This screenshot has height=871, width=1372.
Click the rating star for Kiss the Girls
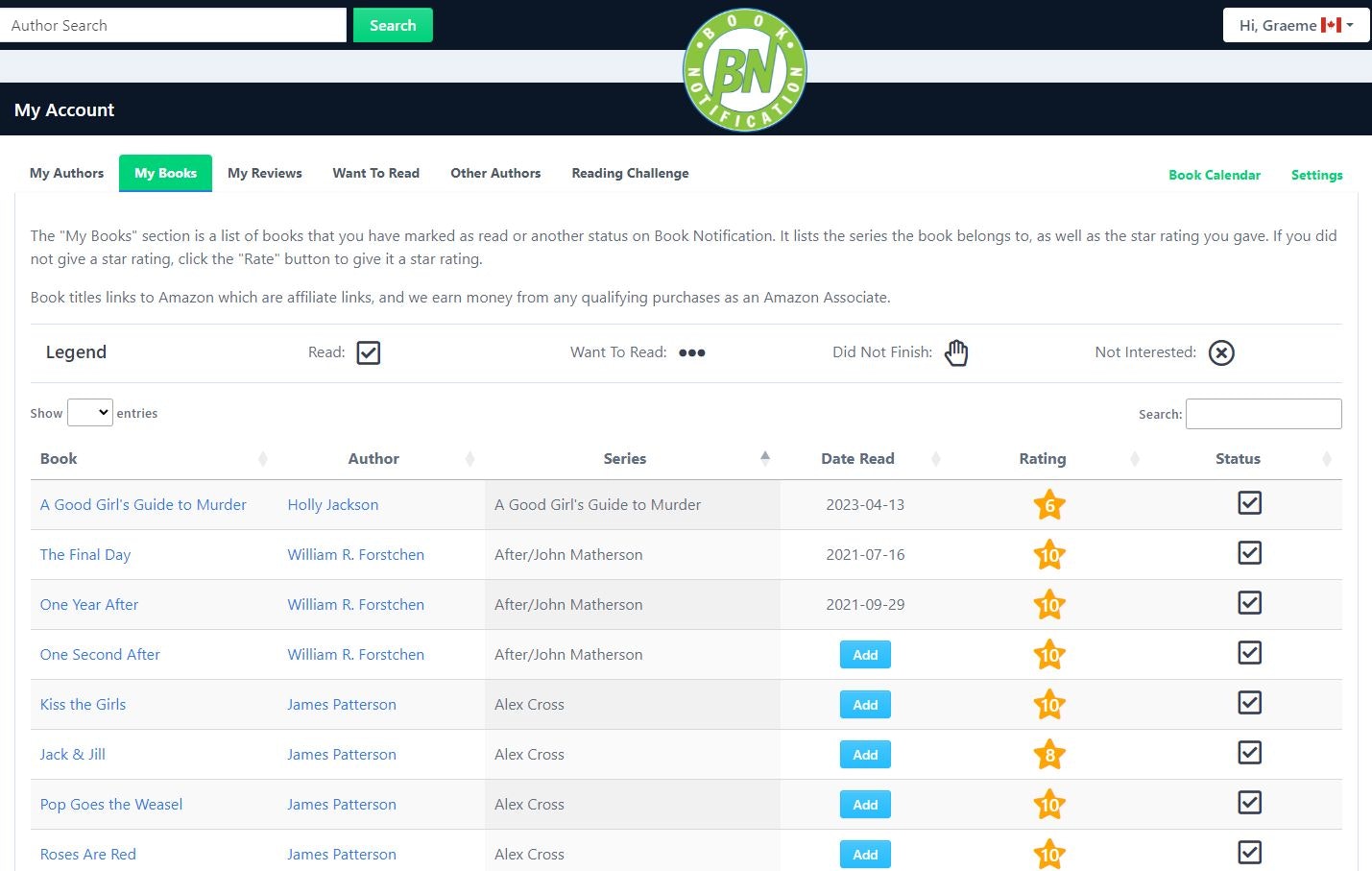click(x=1049, y=705)
